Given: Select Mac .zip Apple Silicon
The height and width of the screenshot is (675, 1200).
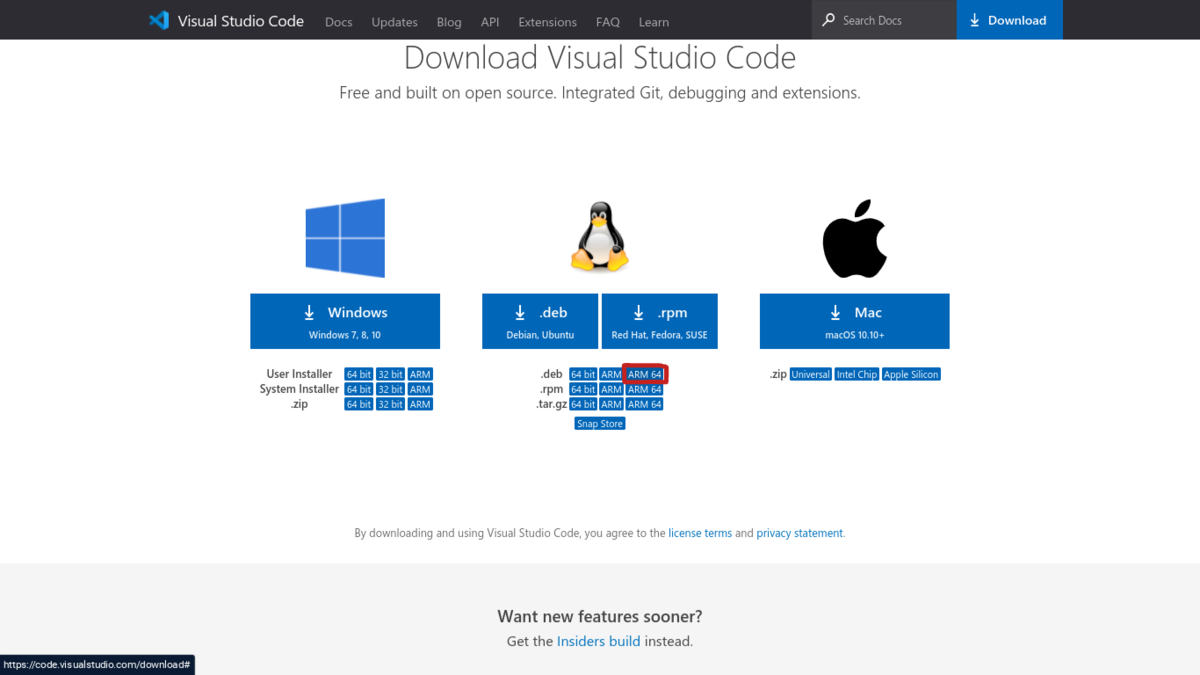Looking at the screenshot, I should [x=911, y=375].
